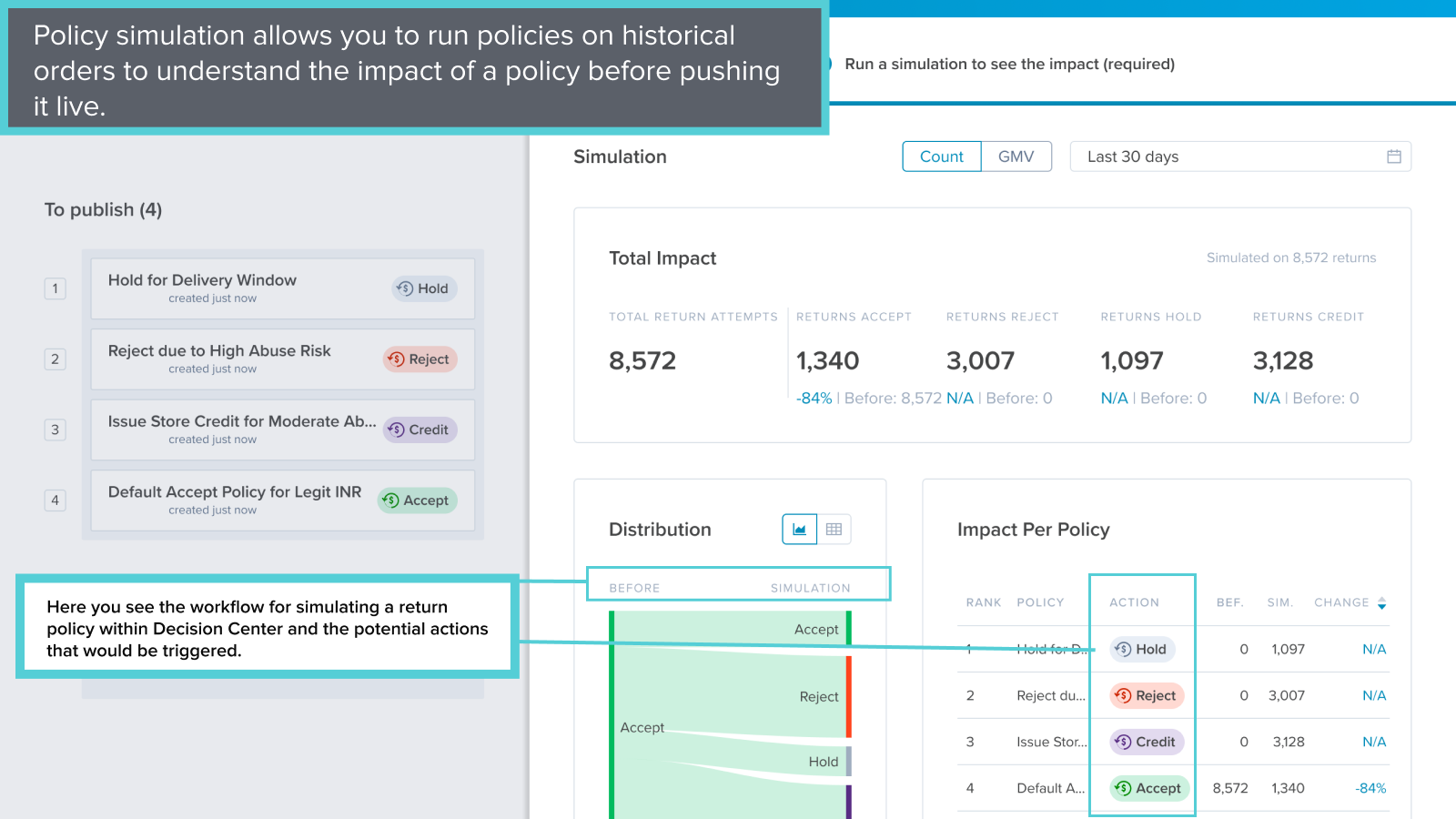Image resolution: width=1456 pixels, height=819 pixels.
Task: Select the Hold badge in Impact Per Policy
Action: (1141, 649)
